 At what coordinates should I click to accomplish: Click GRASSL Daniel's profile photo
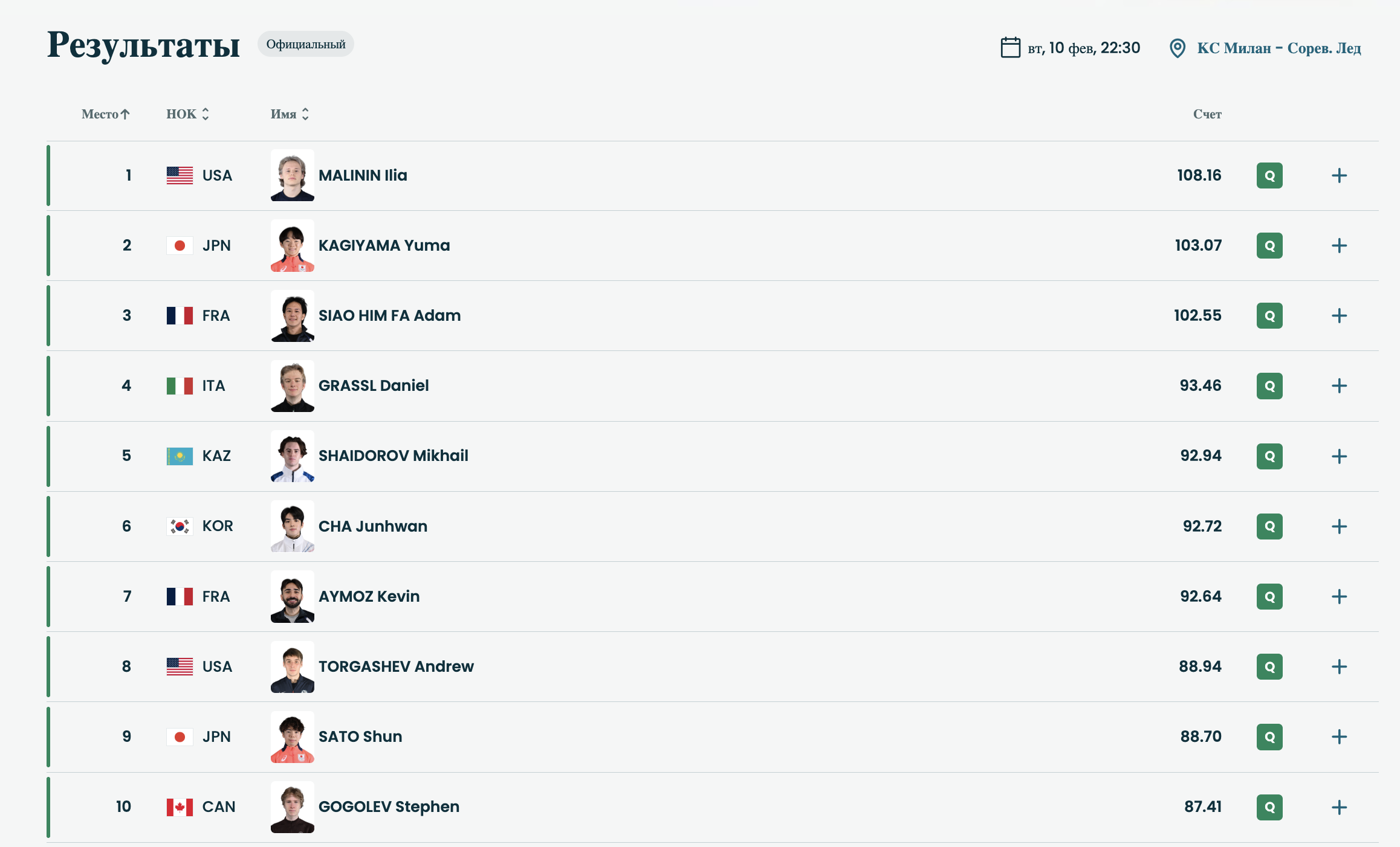293,386
